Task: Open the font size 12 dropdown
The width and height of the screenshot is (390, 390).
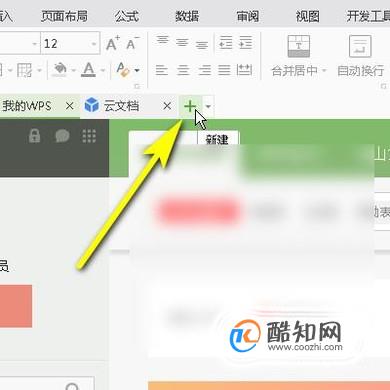Action: [94, 44]
